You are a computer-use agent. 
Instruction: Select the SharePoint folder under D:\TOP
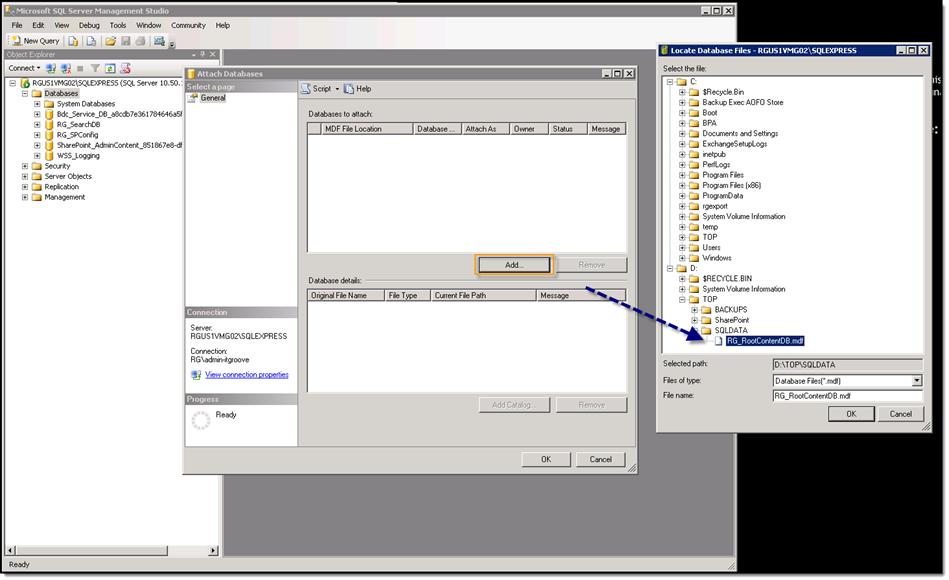click(731, 320)
